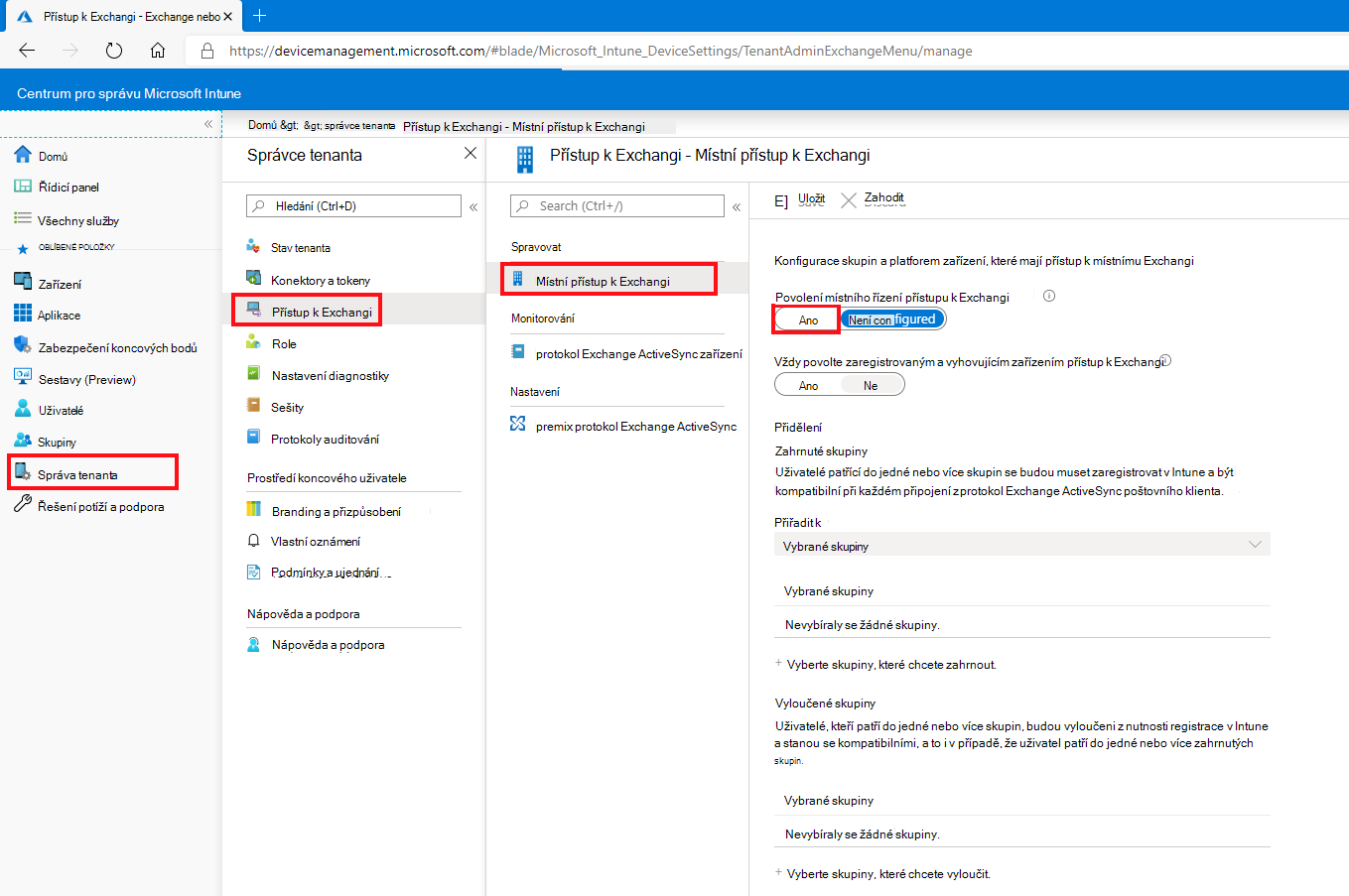Screen dimensions: 1349x896
Task: Click the Skupiny people icon
Action: click(23, 441)
